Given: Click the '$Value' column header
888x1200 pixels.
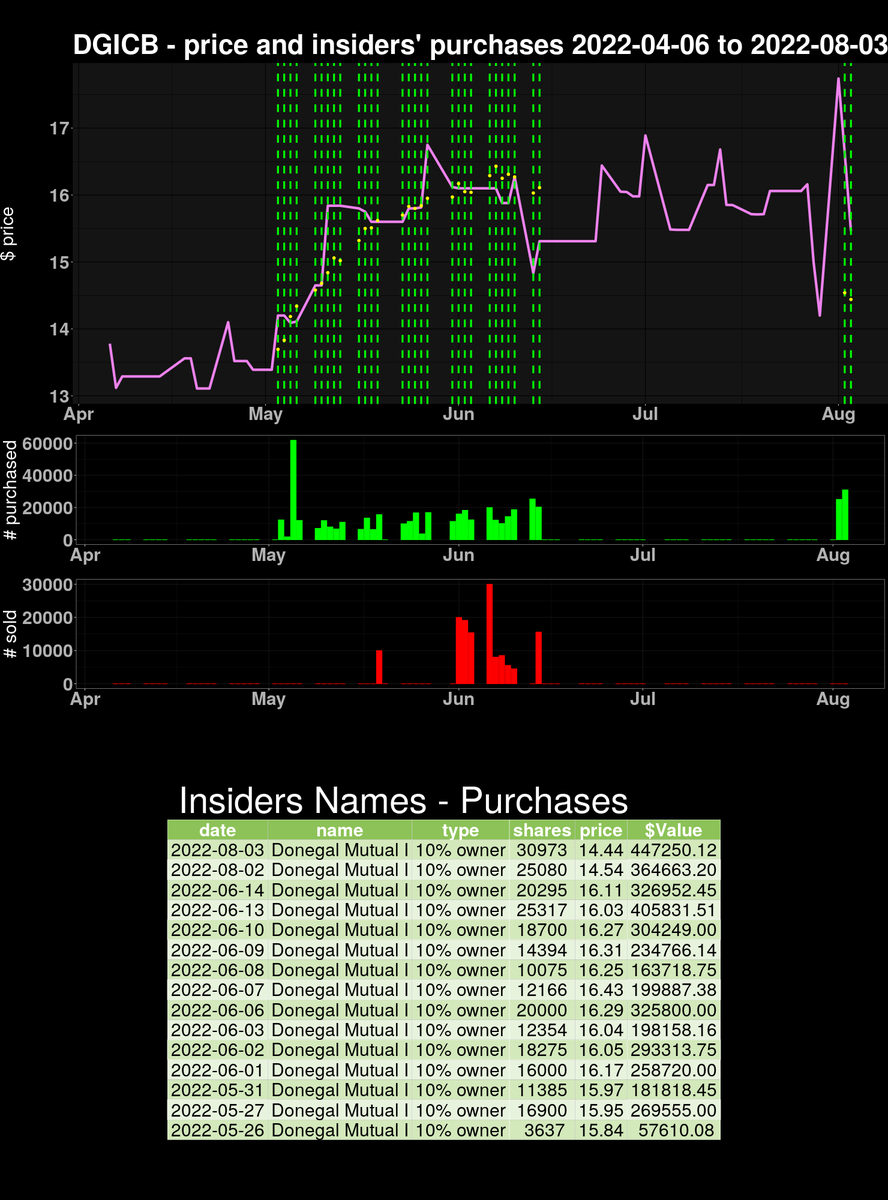Looking at the screenshot, I should coord(673,830).
